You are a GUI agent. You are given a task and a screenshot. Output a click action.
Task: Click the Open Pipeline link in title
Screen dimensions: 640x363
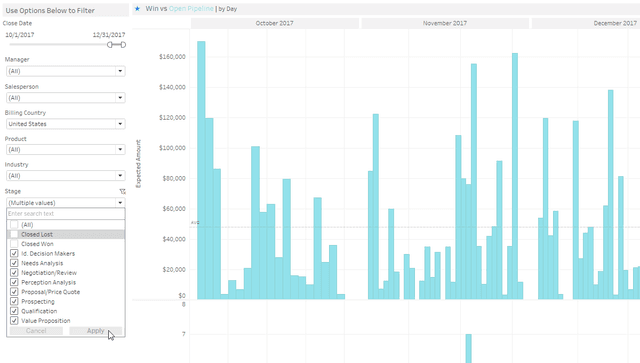pyautogui.click(x=191, y=9)
